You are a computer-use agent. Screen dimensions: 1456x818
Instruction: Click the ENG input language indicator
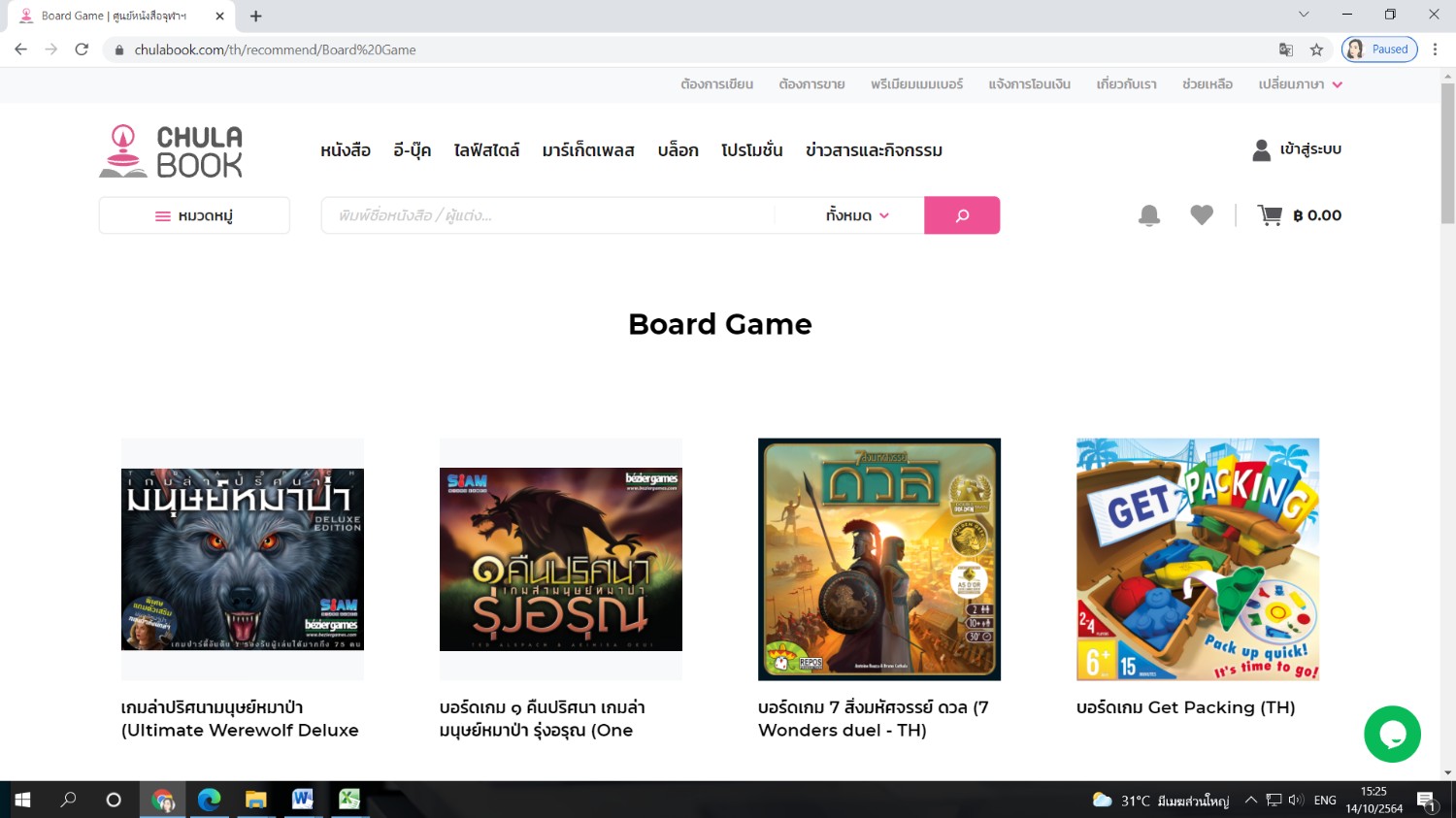click(1325, 801)
